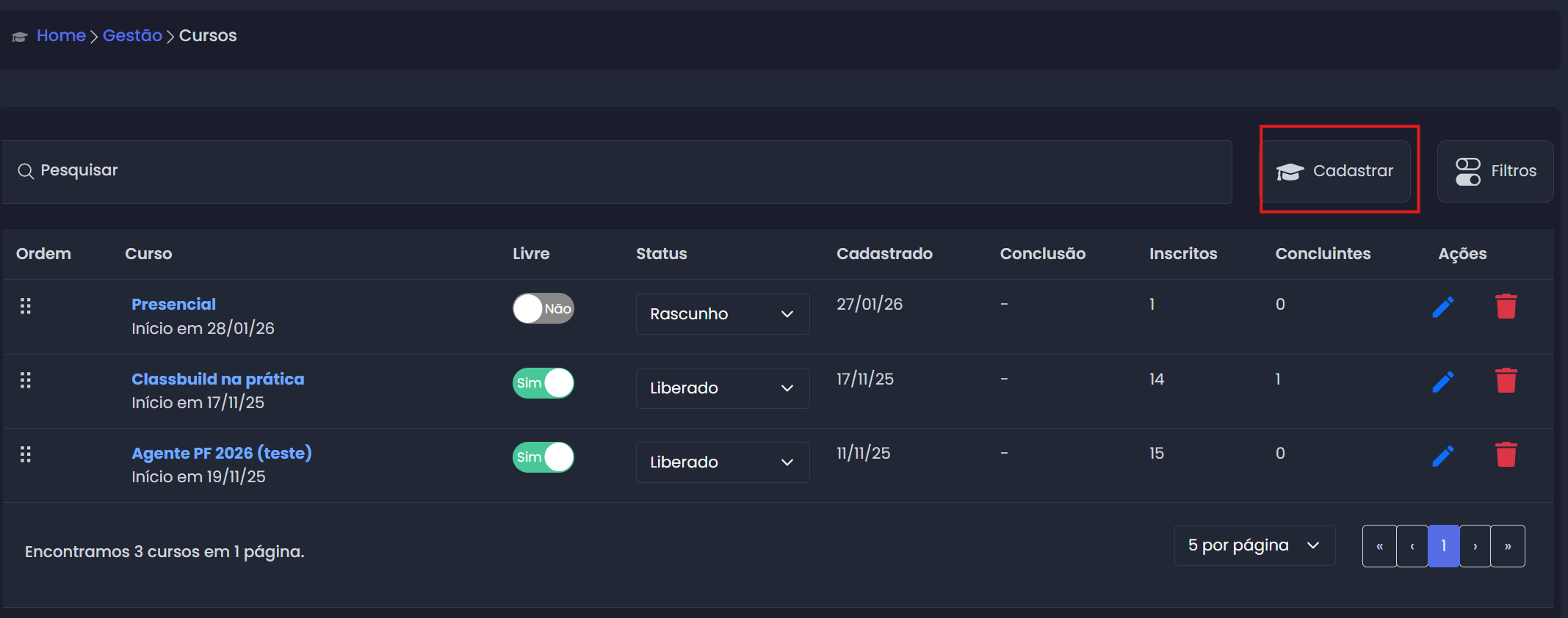The width and height of the screenshot is (1568, 618).
Task: Open the Rascunho status dropdown
Action: coord(722,314)
